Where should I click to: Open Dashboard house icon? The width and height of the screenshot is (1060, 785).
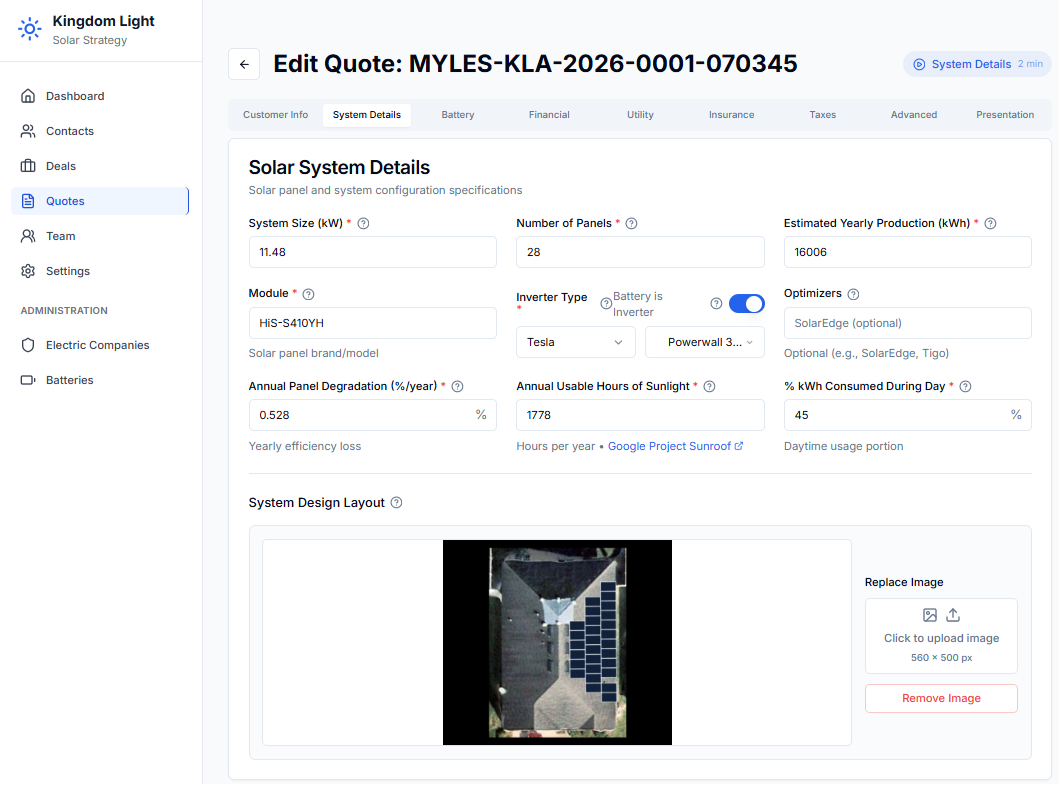(x=28, y=96)
